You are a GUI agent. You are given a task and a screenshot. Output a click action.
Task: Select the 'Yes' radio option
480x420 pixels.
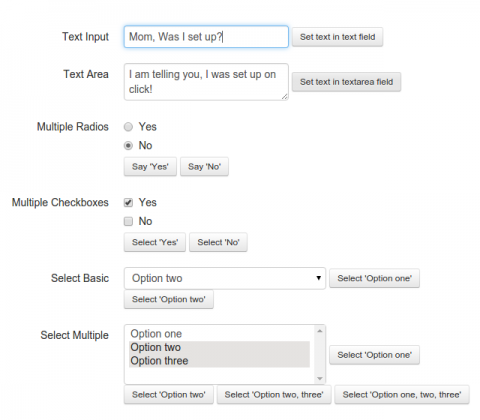(128, 127)
